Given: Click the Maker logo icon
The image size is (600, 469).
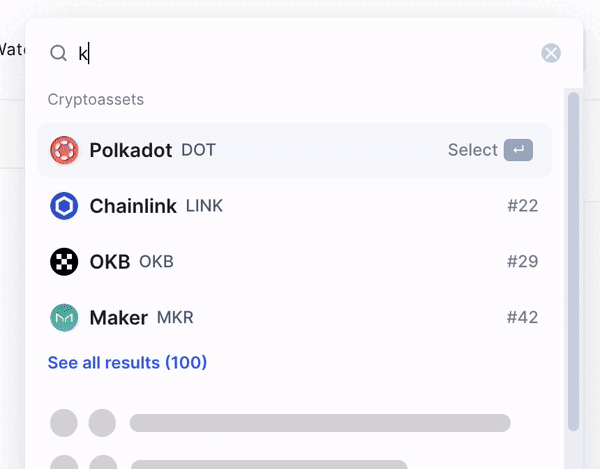Looking at the screenshot, I should point(64,318).
